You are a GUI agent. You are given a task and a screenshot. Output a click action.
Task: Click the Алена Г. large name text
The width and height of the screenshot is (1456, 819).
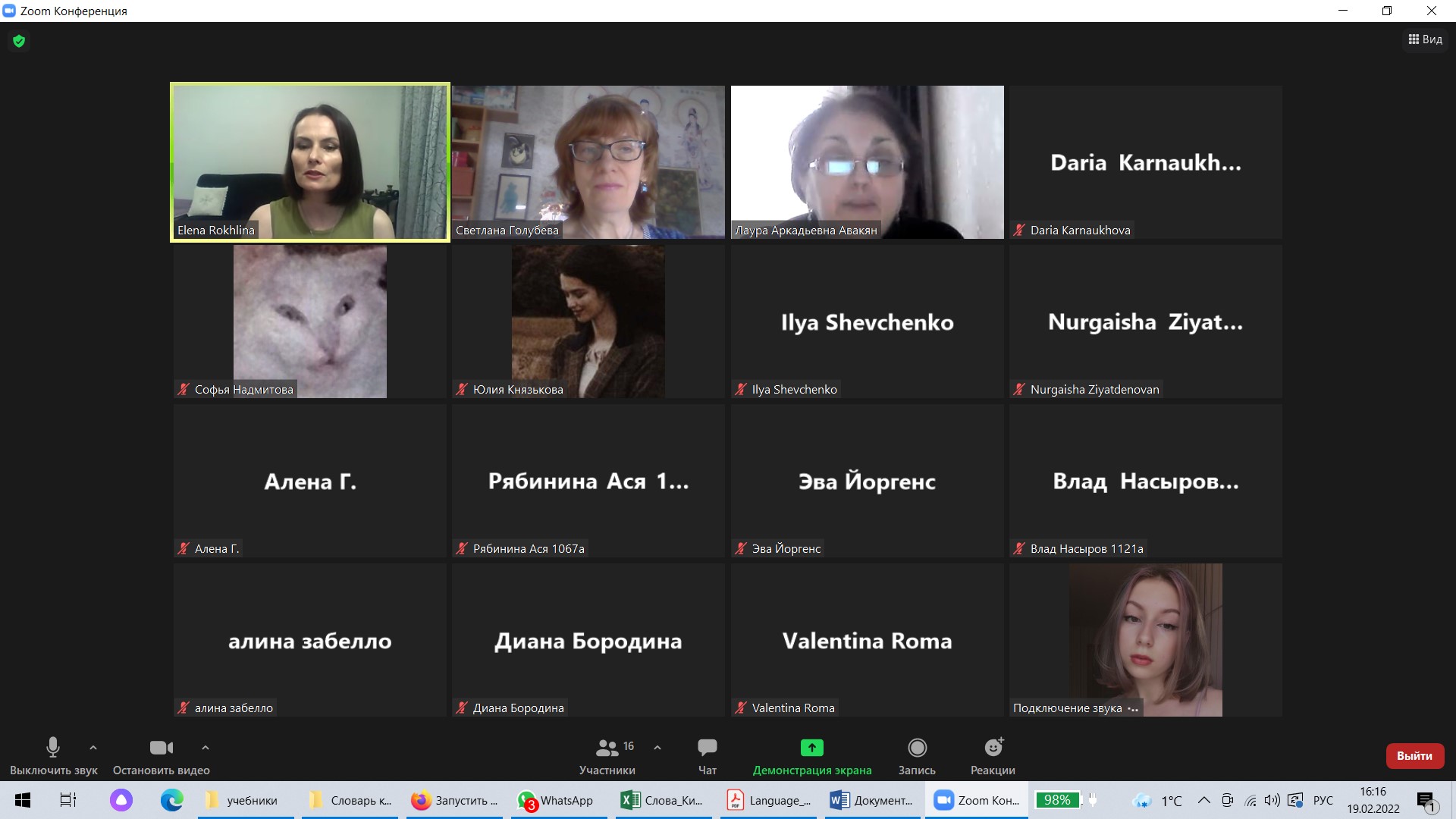tap(310, 482)
